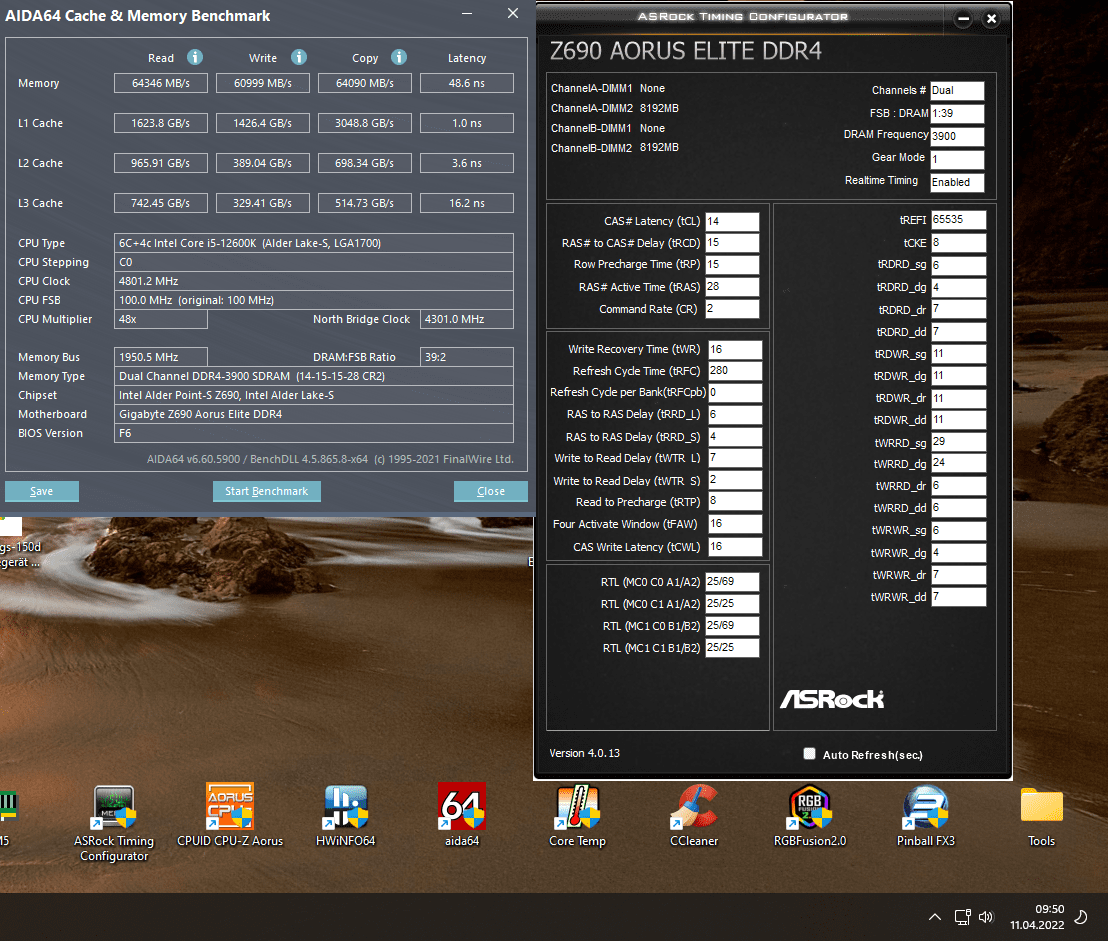
Task: Open RGBFusion2.0 desktop shortcut
Action: (810, 815)
